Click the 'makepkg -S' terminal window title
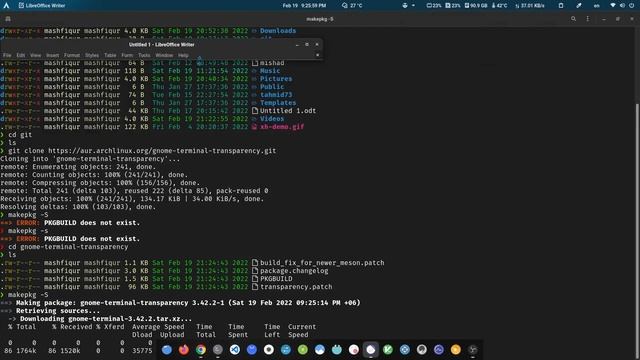640x360 pixels. pos(320,19)
